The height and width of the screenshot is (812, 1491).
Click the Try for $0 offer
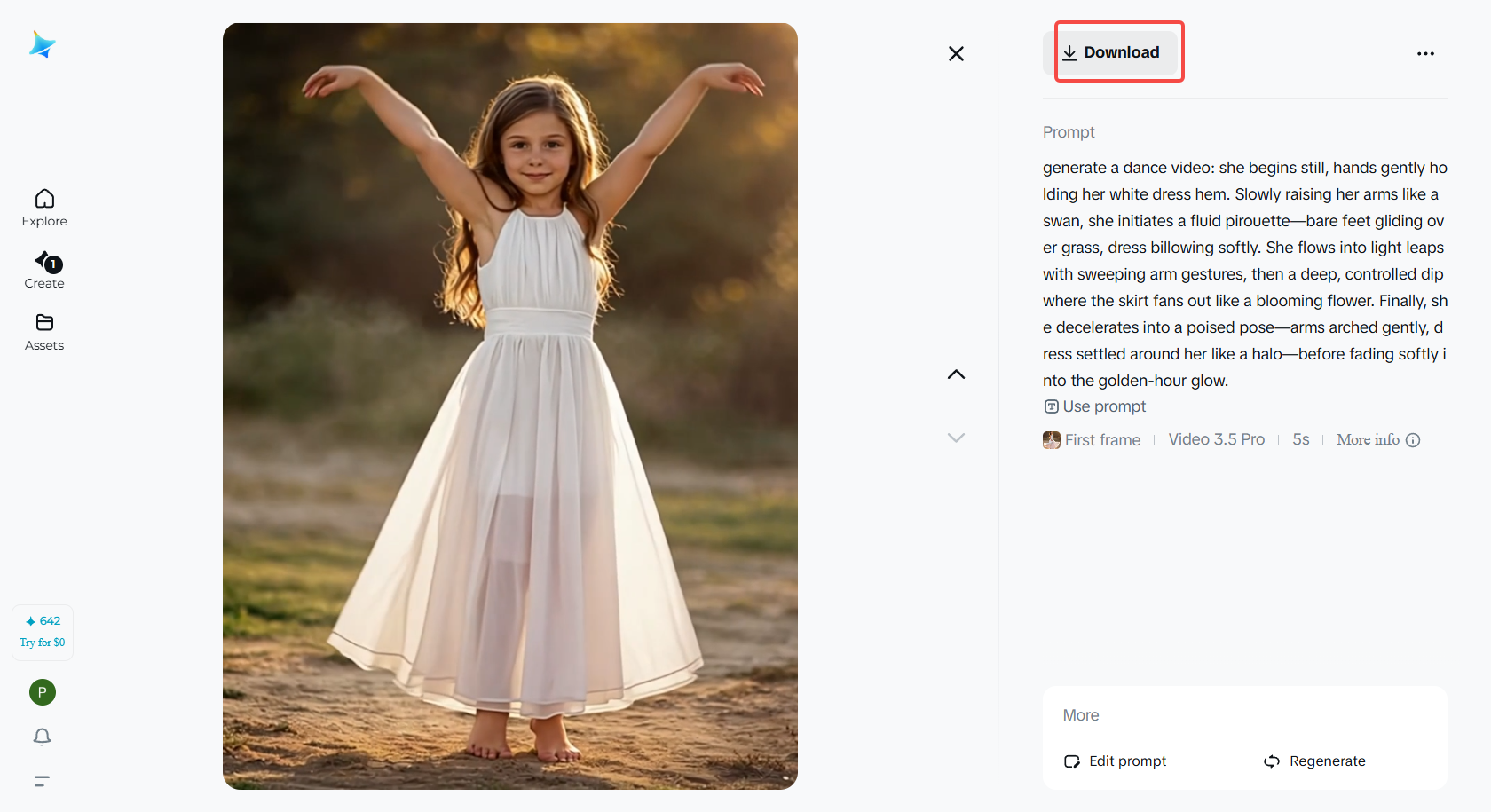[x=43, y=643]
